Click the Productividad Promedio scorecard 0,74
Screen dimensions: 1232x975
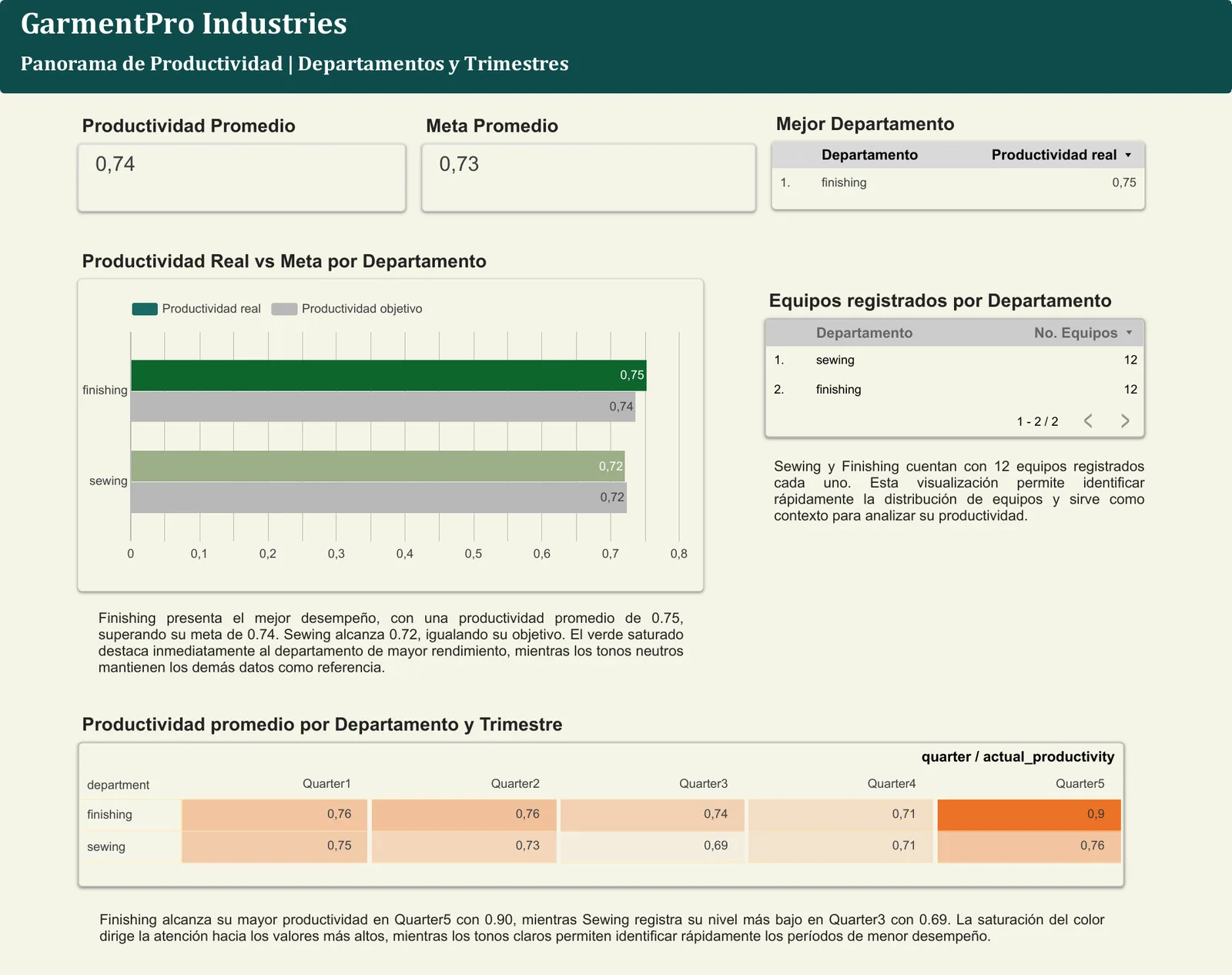[x=242, y=178]
